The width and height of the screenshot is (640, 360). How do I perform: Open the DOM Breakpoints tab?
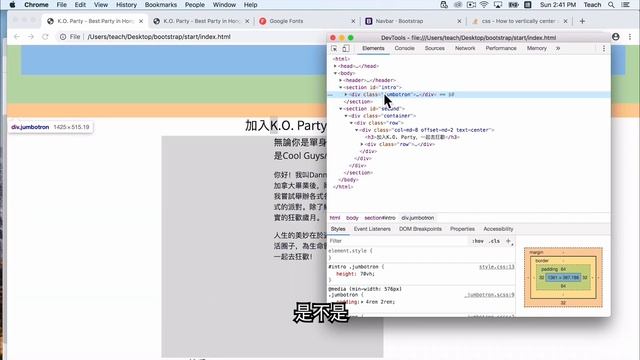coord(420,229)
